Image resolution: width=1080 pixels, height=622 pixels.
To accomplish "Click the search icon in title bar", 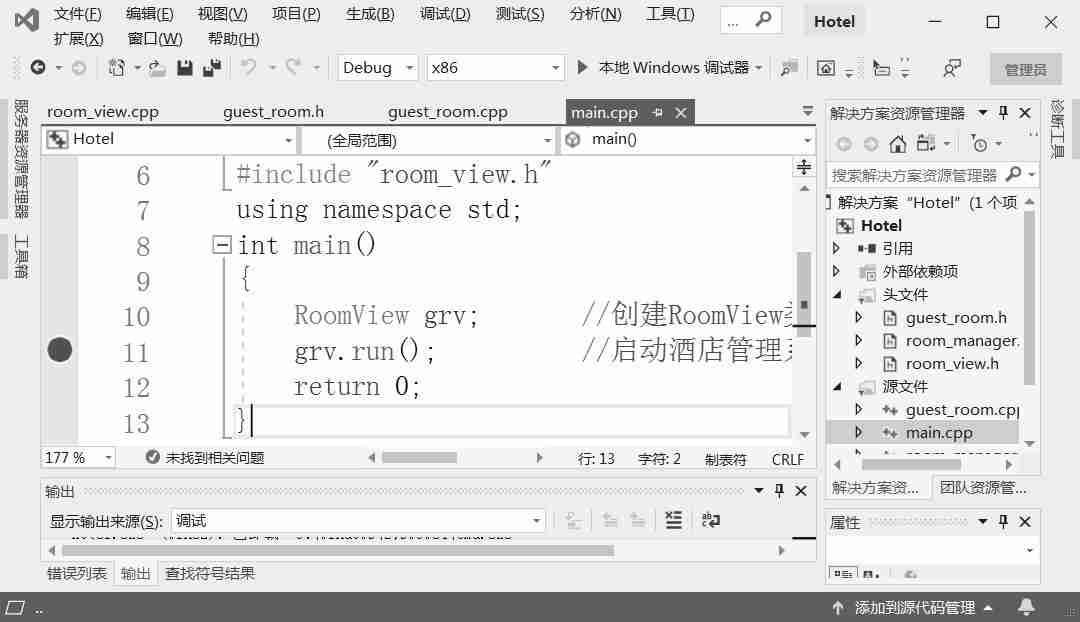I will (x=763, y=20).
